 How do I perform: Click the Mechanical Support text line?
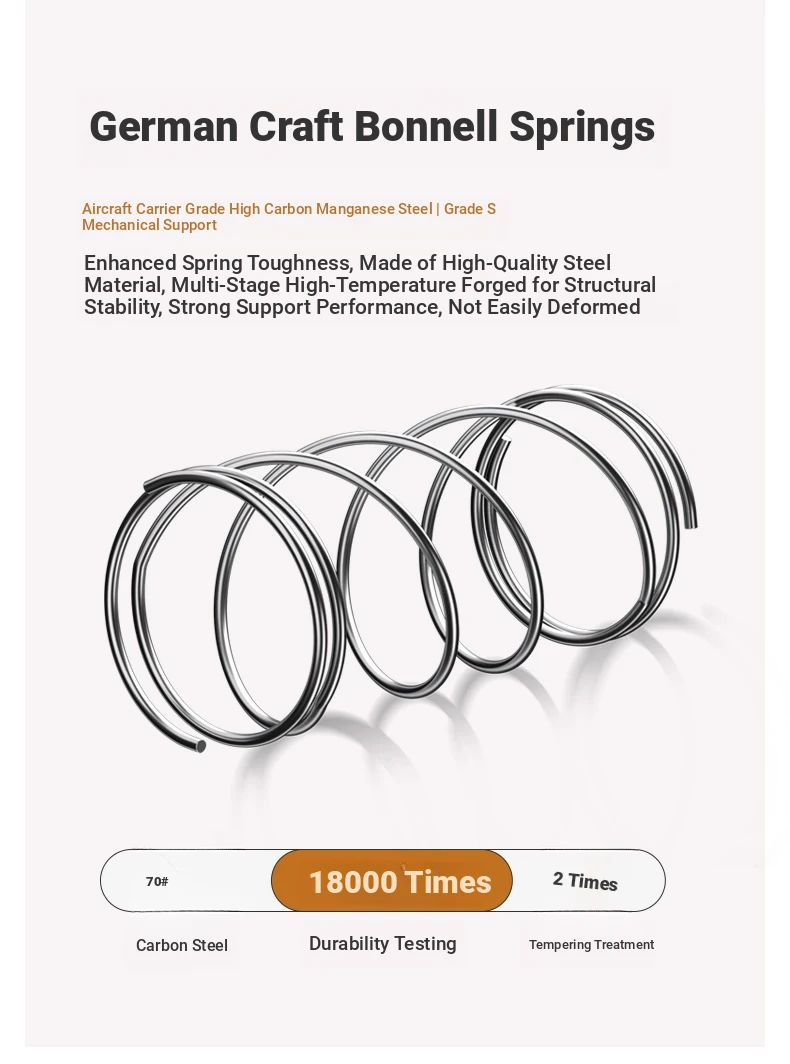pyautogui.click(x=149, y=225)
